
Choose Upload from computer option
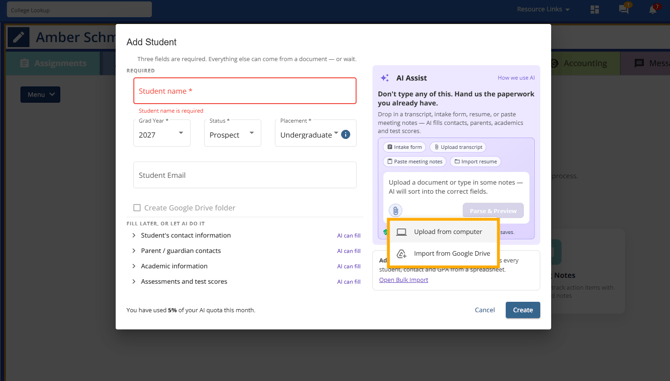click(443, 232)
